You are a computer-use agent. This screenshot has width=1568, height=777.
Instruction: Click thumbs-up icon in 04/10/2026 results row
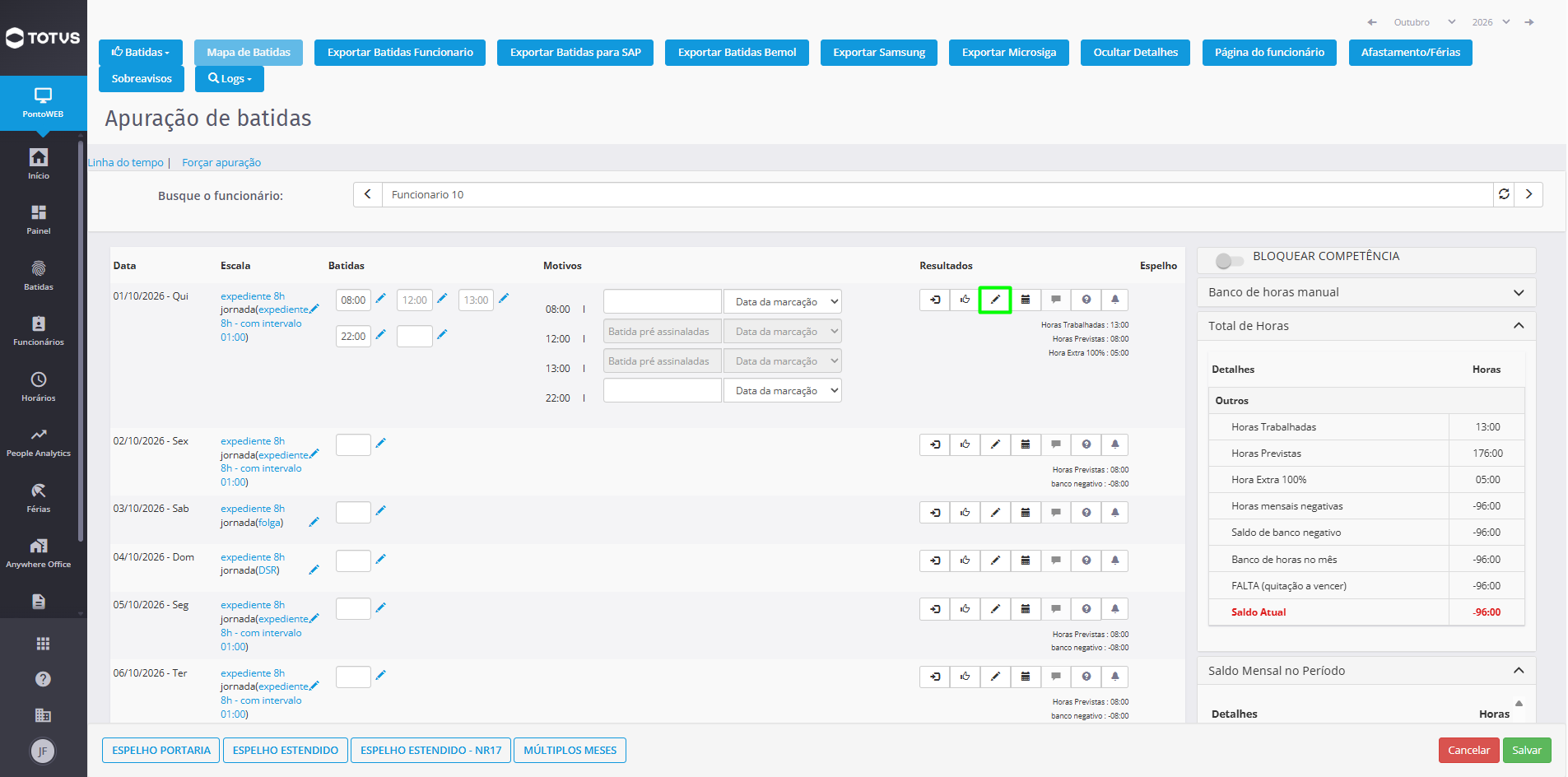[965, 561]
